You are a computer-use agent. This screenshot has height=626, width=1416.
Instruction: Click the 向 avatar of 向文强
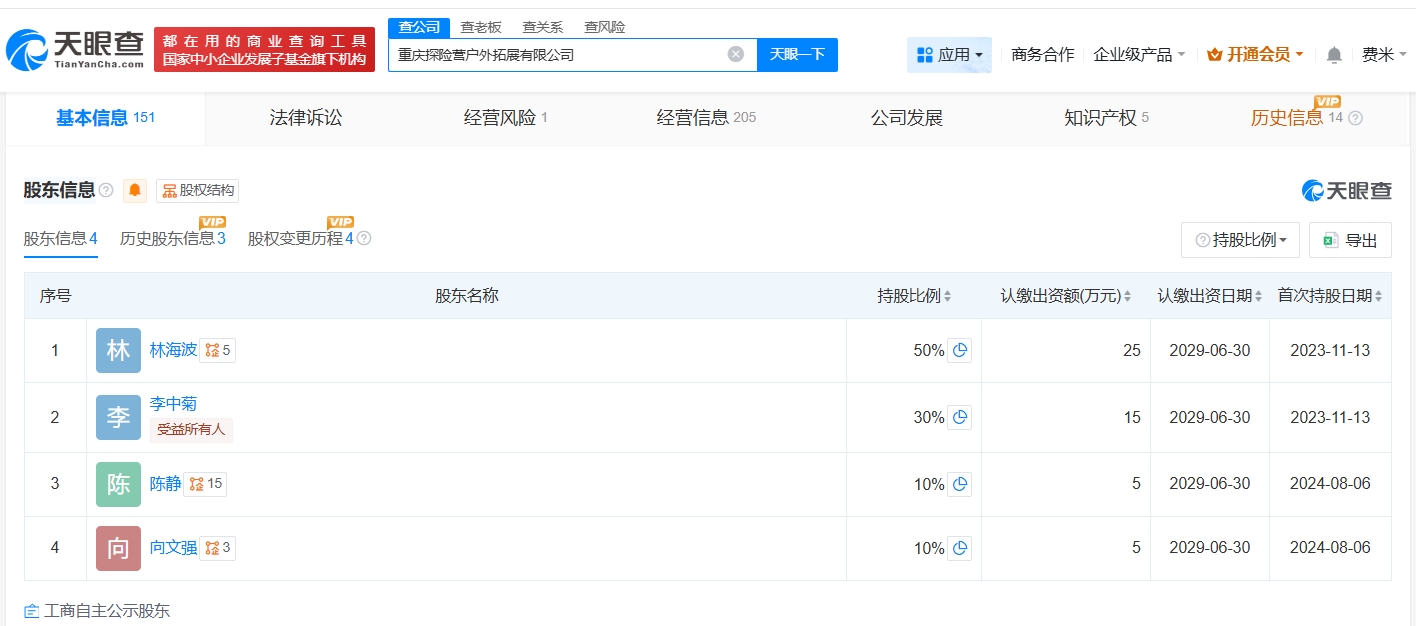118,548
